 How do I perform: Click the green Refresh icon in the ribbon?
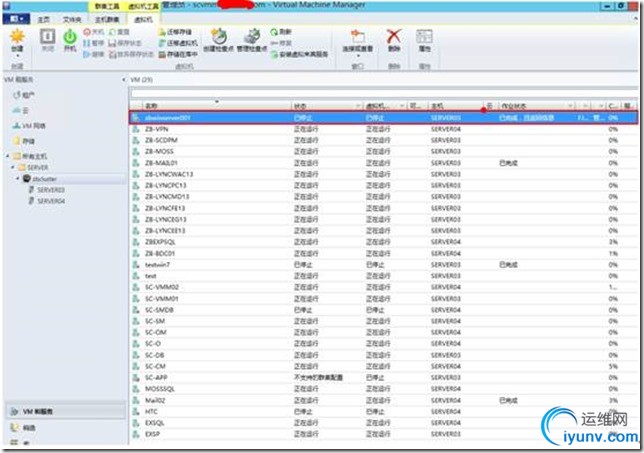[x=274, y=32]
